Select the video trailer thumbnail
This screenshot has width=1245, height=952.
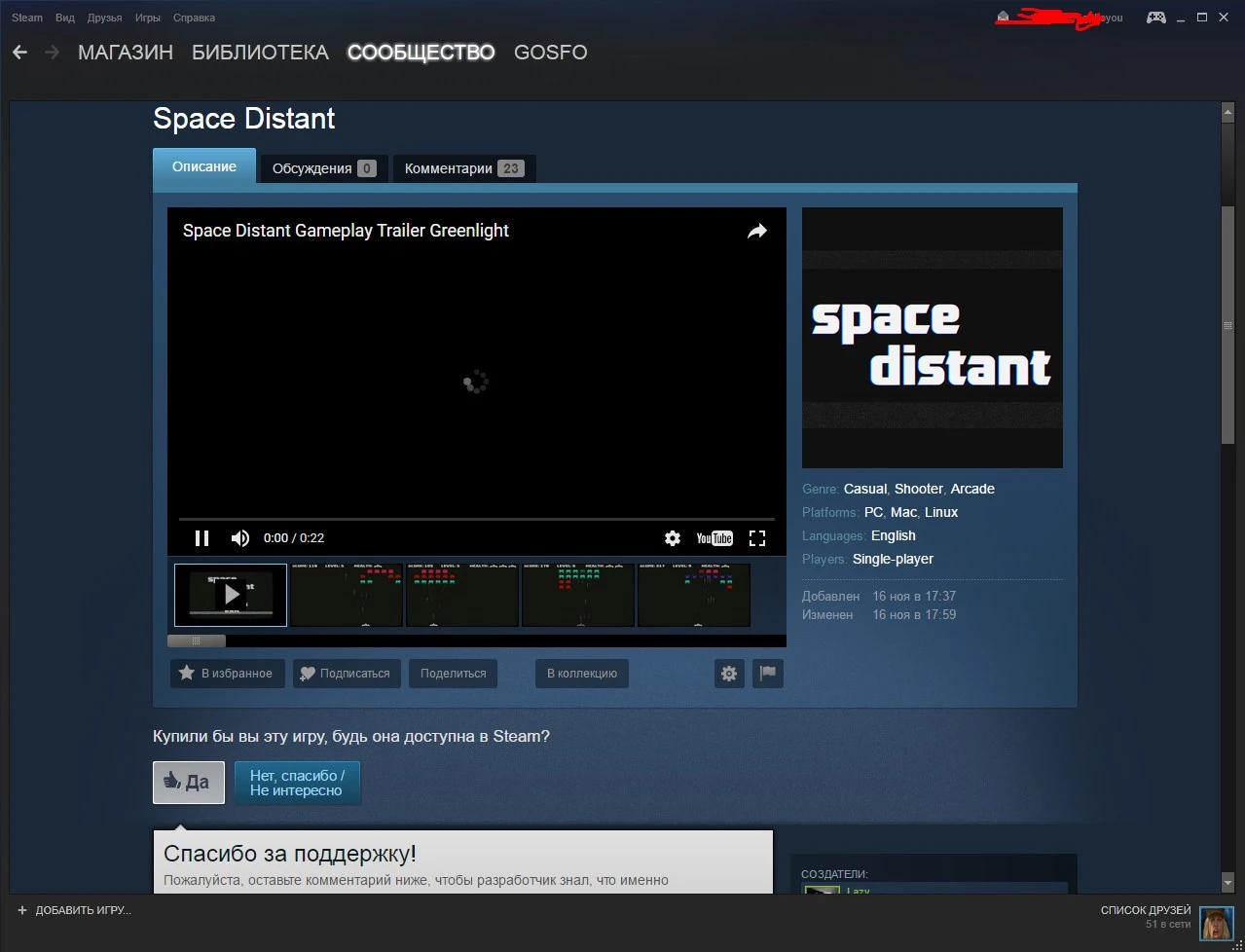click(x=231, y=594)
